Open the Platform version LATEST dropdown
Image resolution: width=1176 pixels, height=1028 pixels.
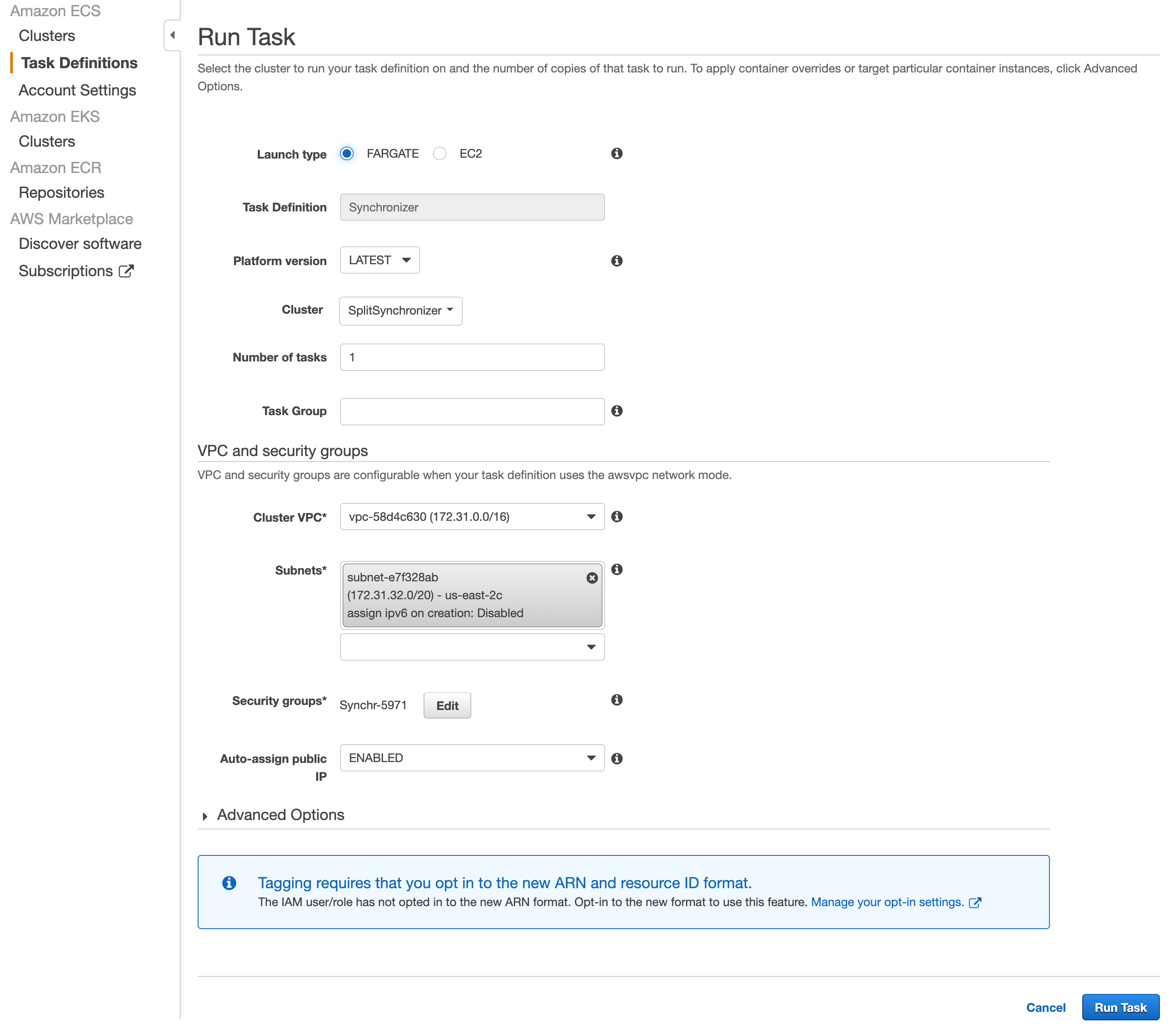[x=380, y=260]
